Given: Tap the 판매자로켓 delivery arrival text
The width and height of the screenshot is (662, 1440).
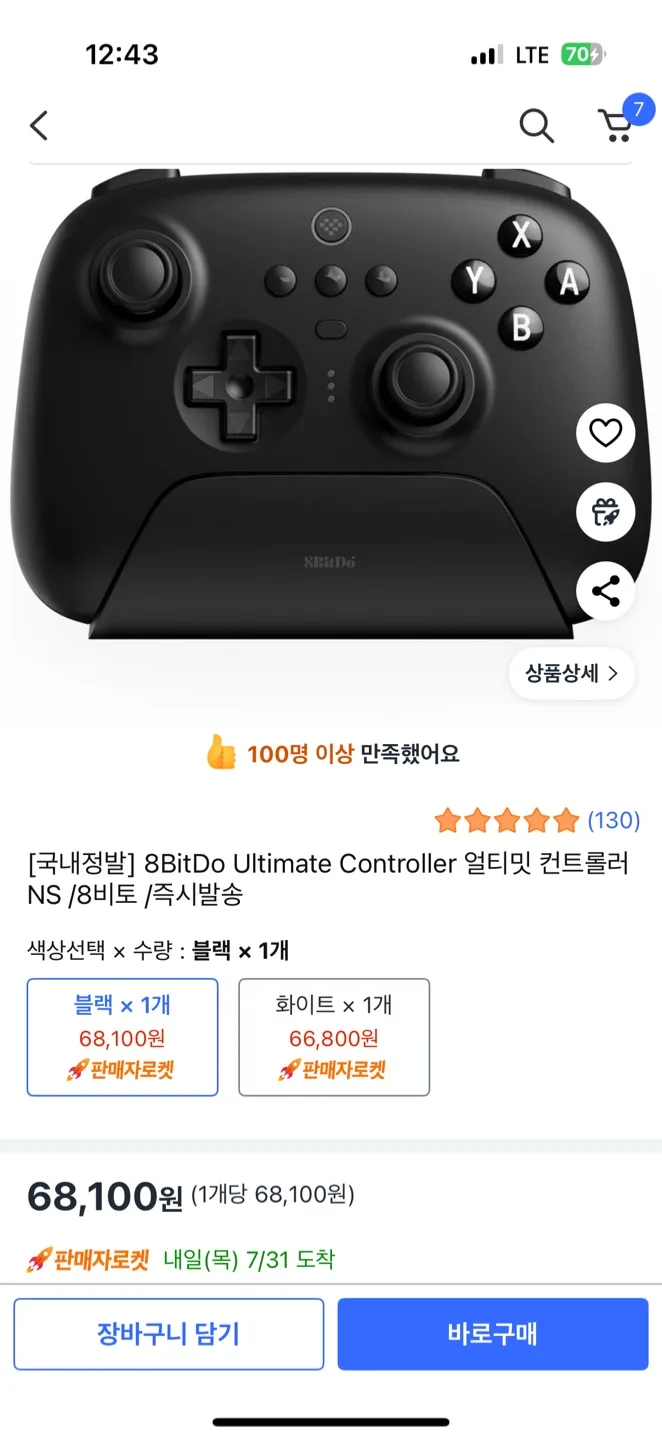Looking at the screenshot, I should (180, 1260).
